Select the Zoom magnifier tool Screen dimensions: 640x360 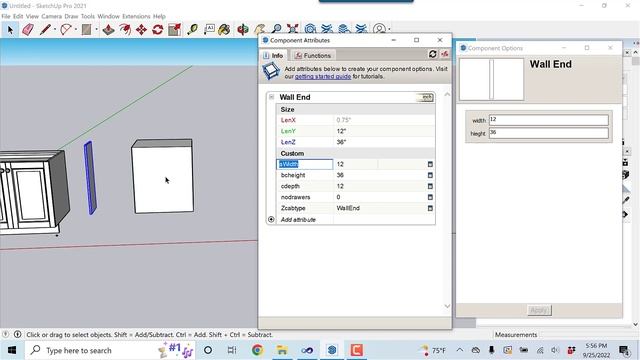(276, 29)
